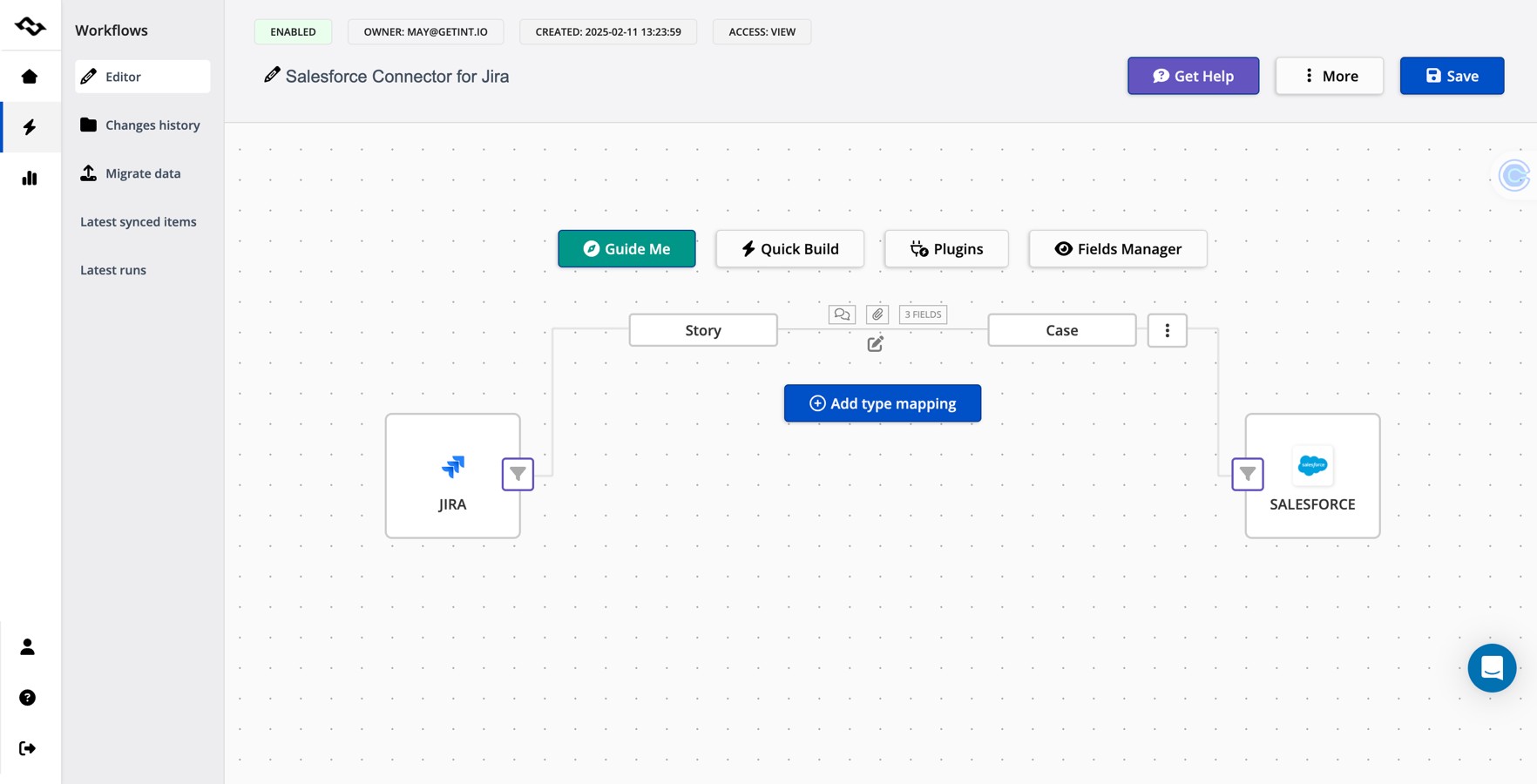Open the home icon in sidebar
The image size is (1537, 784).
pyautogui.click(x=30, y=77)
